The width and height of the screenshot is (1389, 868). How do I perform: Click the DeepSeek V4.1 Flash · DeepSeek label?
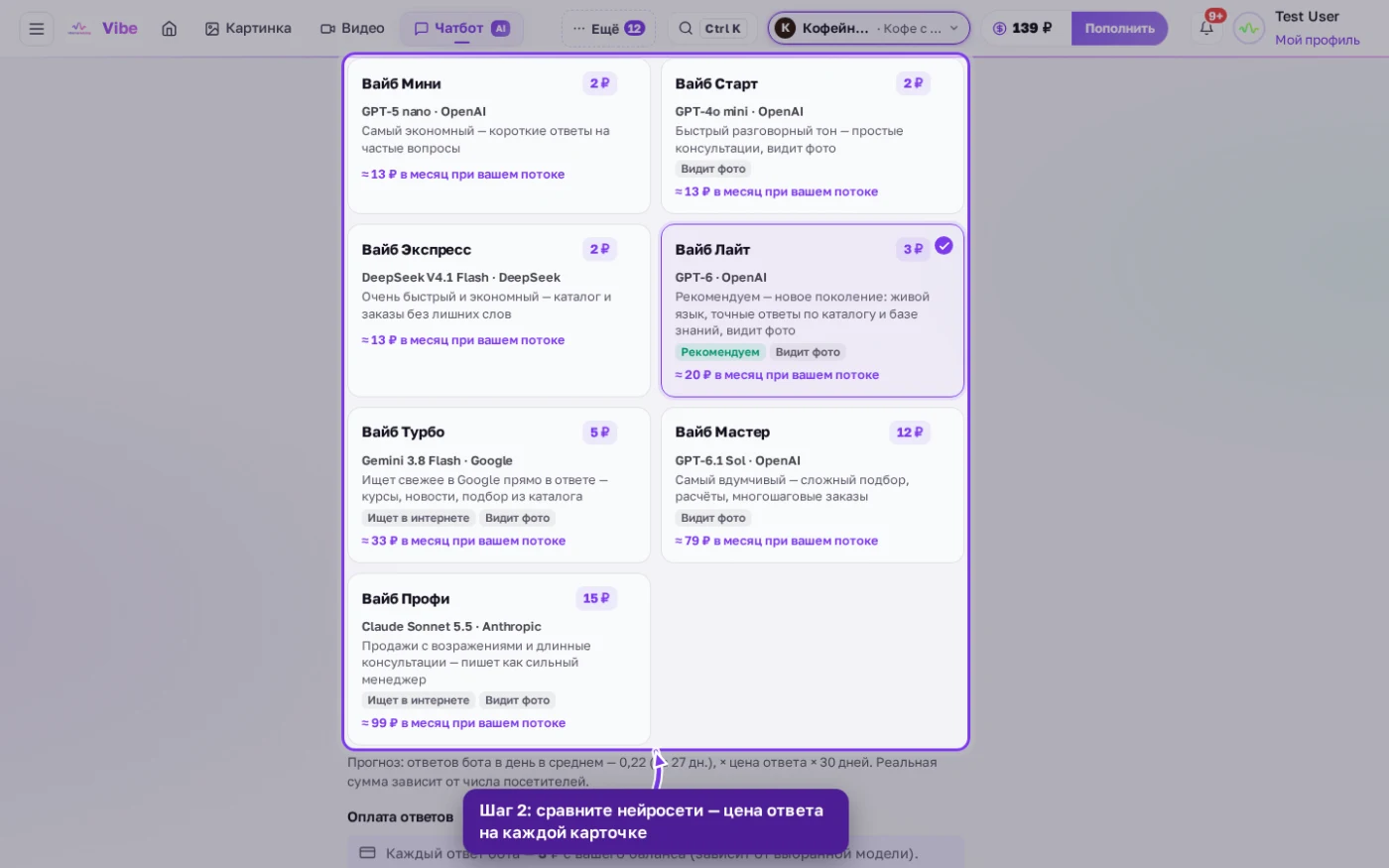(x=461, y=278)
